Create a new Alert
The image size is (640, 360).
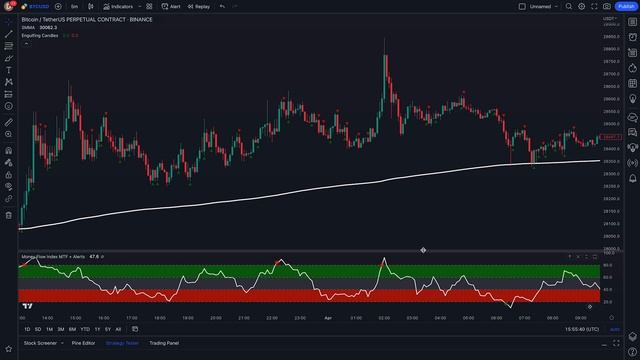coord(171,7)
